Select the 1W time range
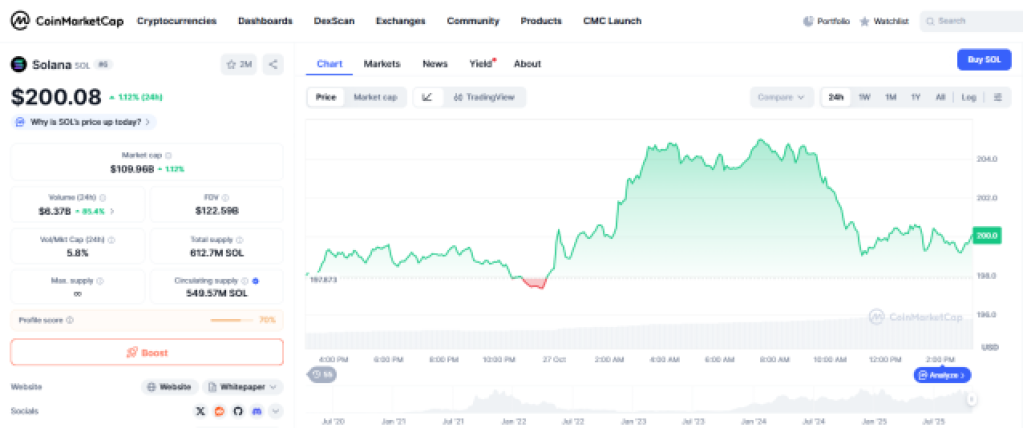The image size is (1023, 428). click(x=864, y=97)
